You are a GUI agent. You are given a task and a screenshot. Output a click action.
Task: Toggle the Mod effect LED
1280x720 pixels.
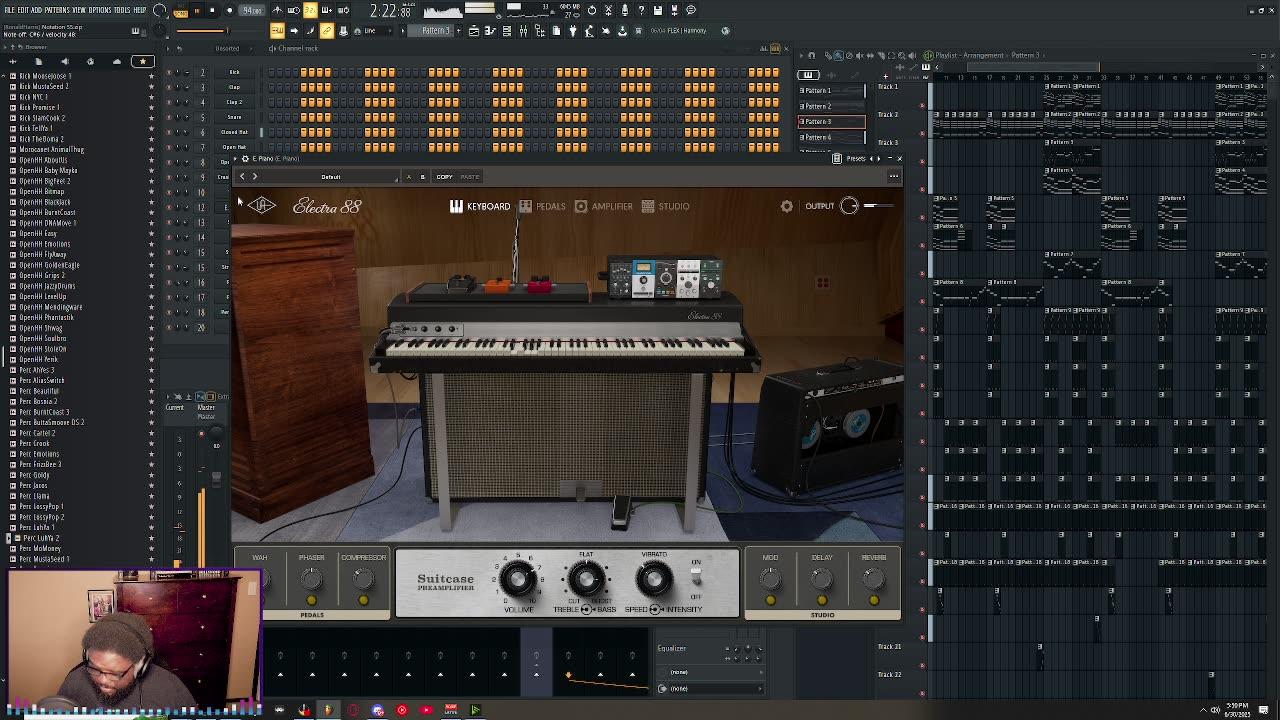(770, 600)
